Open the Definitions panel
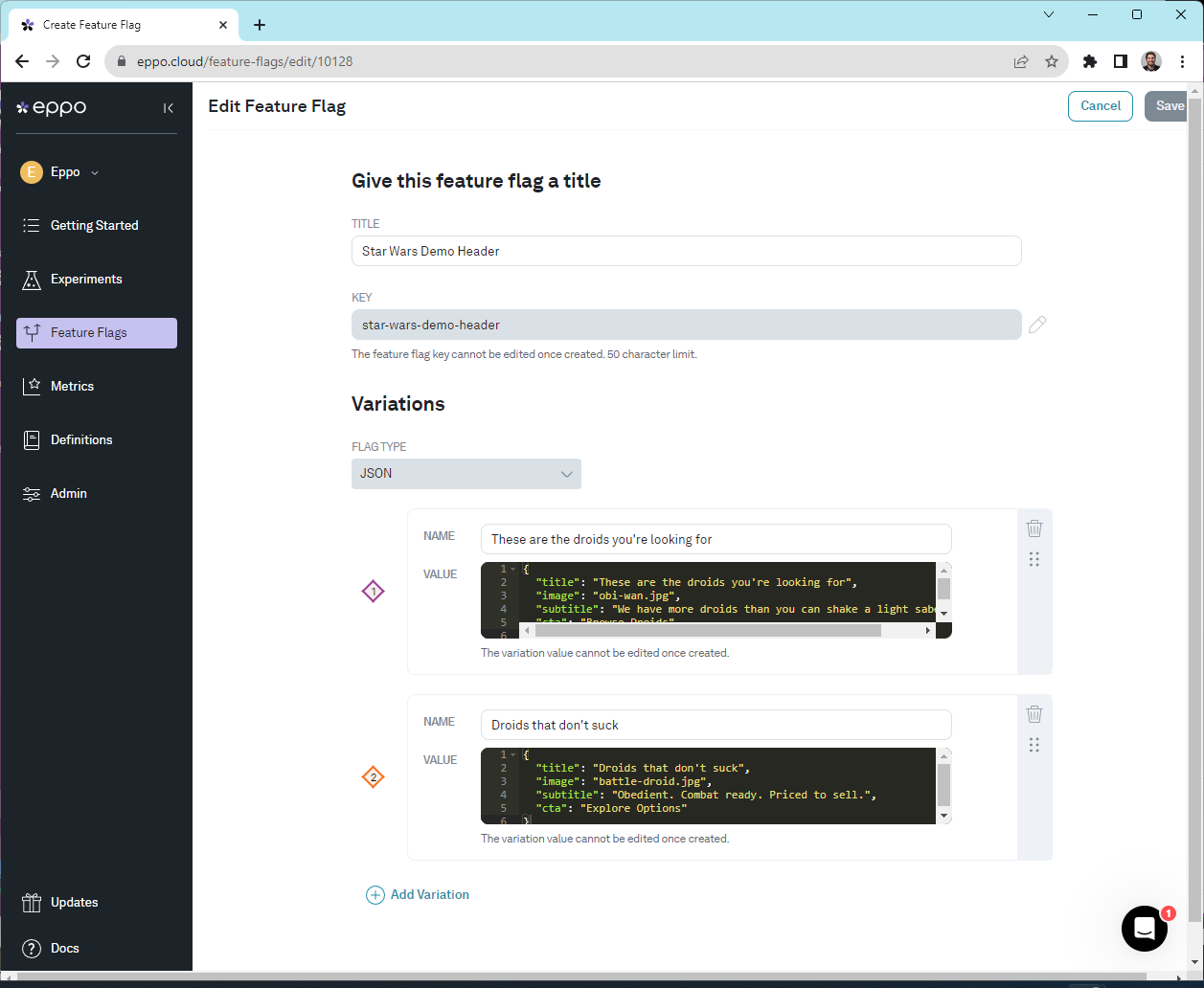 (80, 439)
